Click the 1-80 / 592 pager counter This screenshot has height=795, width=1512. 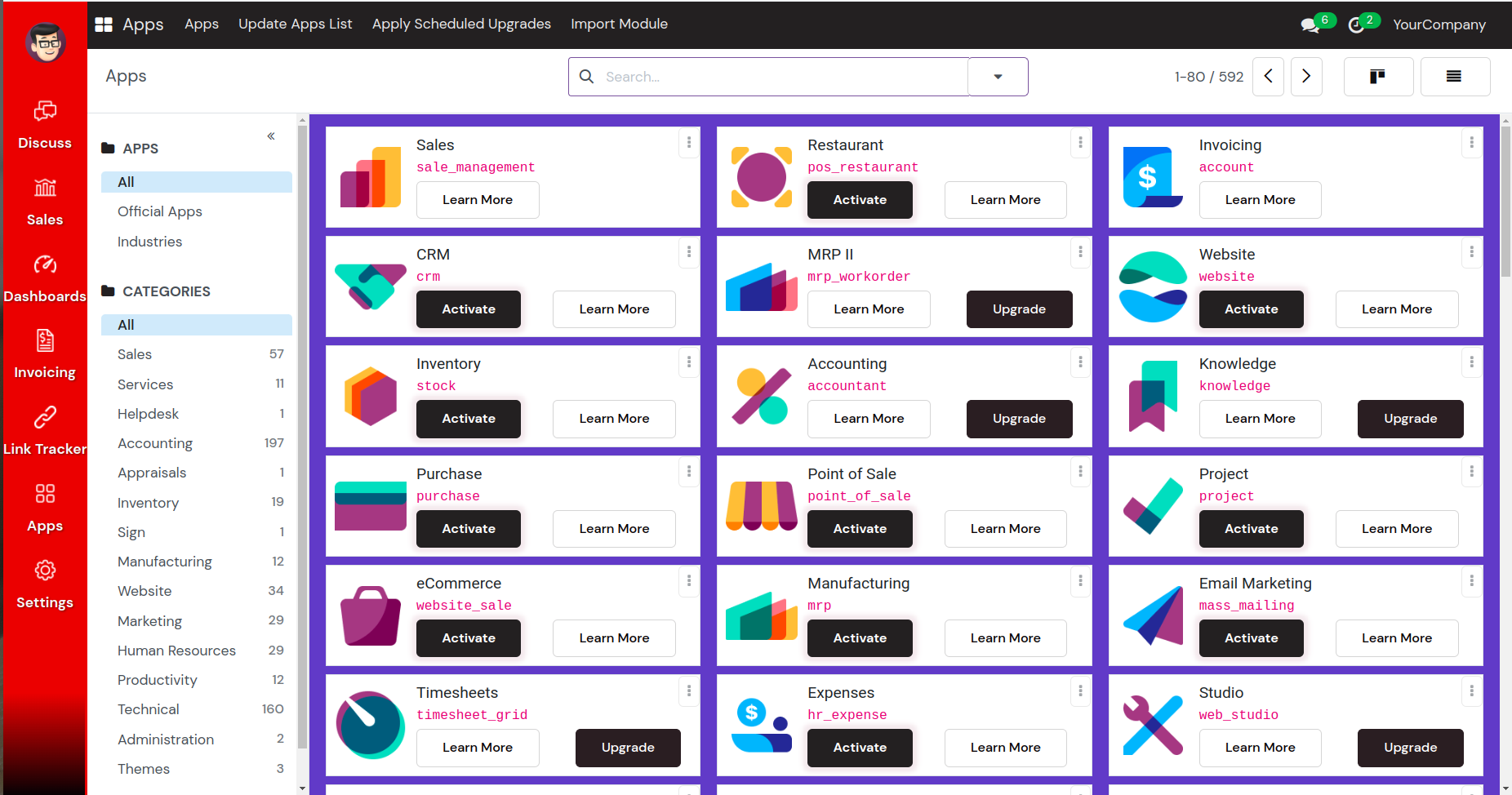point(1209,77)
